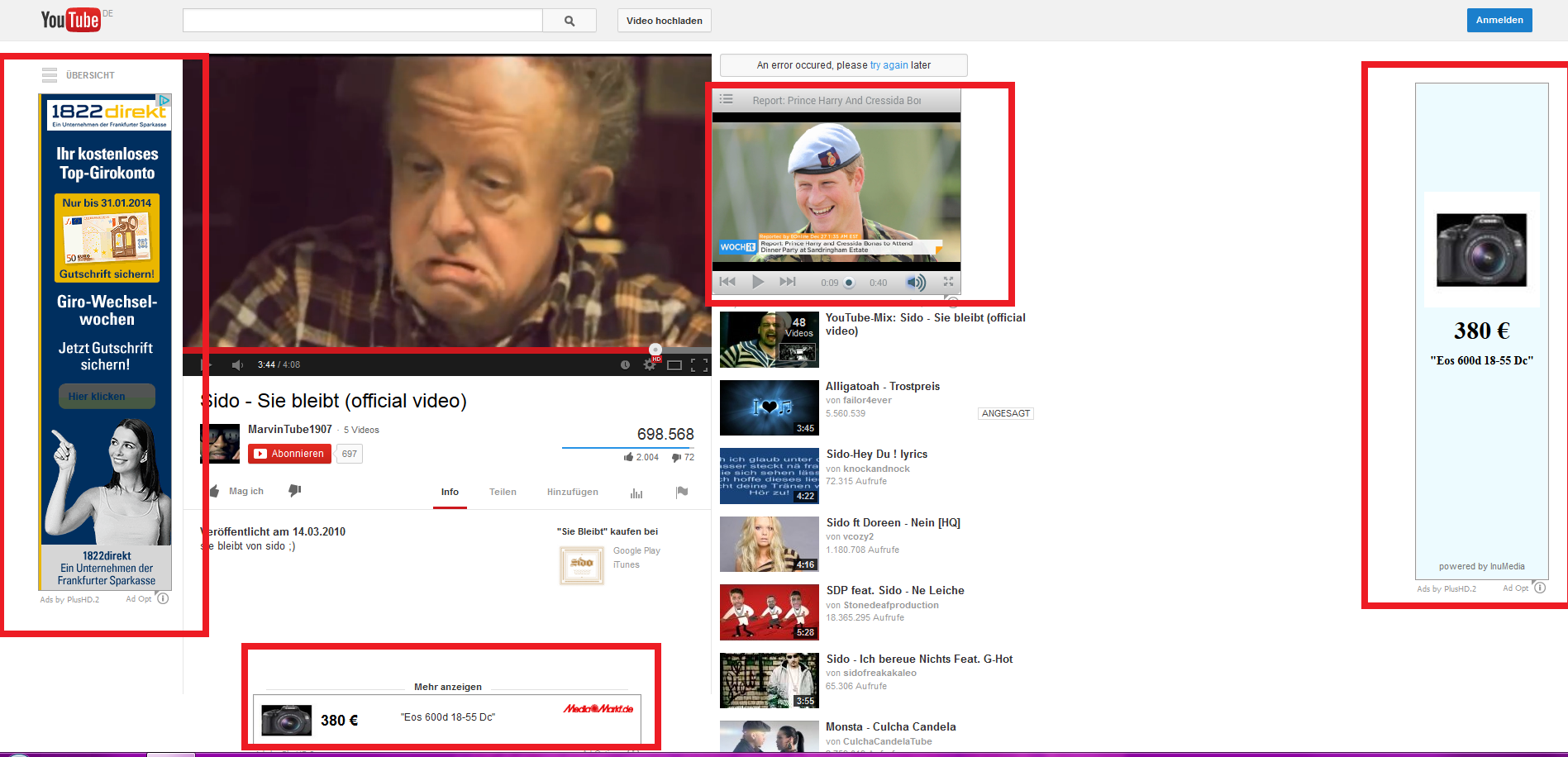Open Alligatoah - Trostpreis video thumbnail
This screenshot has width=1568, height=757.
[x=769, y=407]
